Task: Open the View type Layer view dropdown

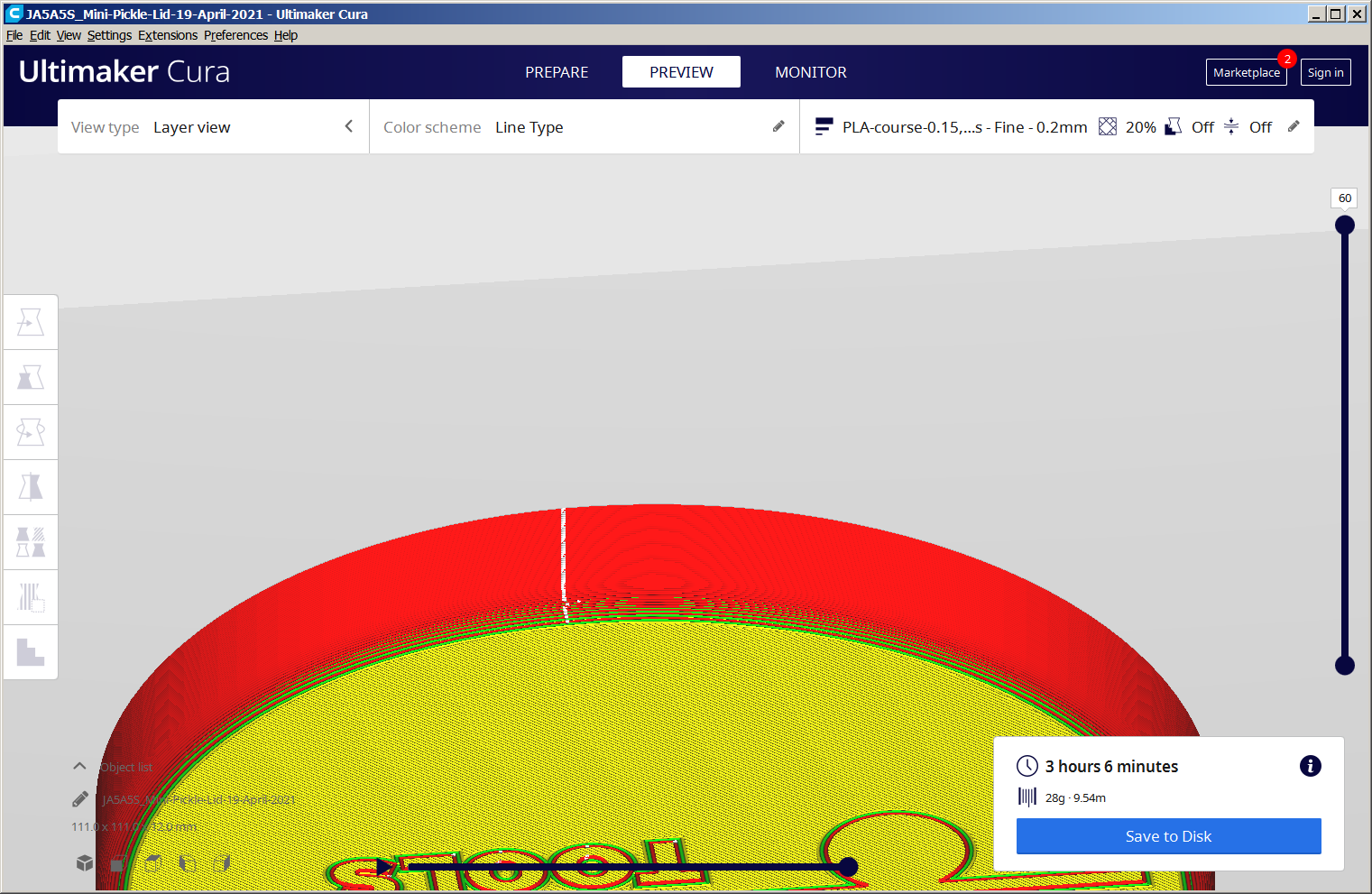Action: 213,127
